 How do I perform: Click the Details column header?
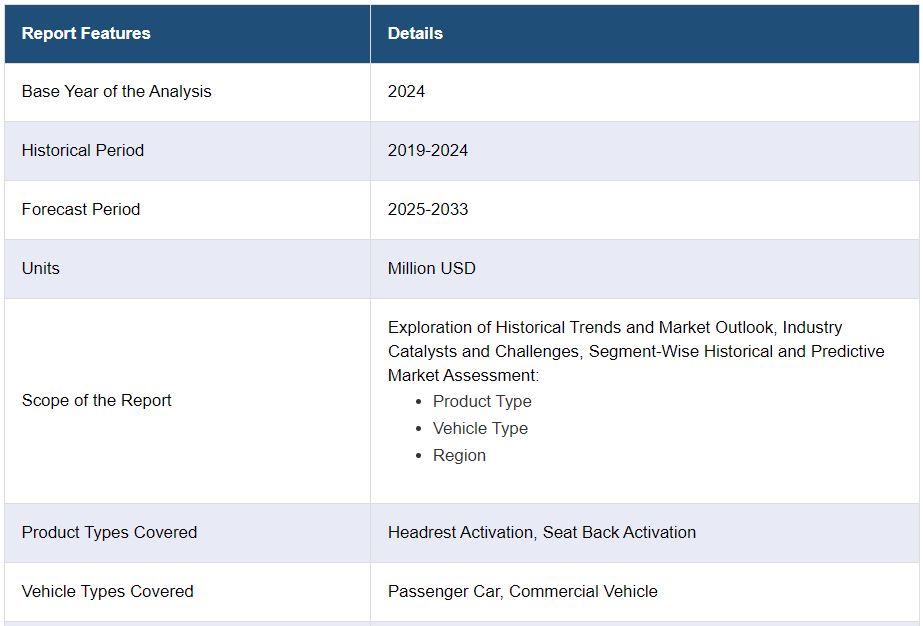click(415, 33)
